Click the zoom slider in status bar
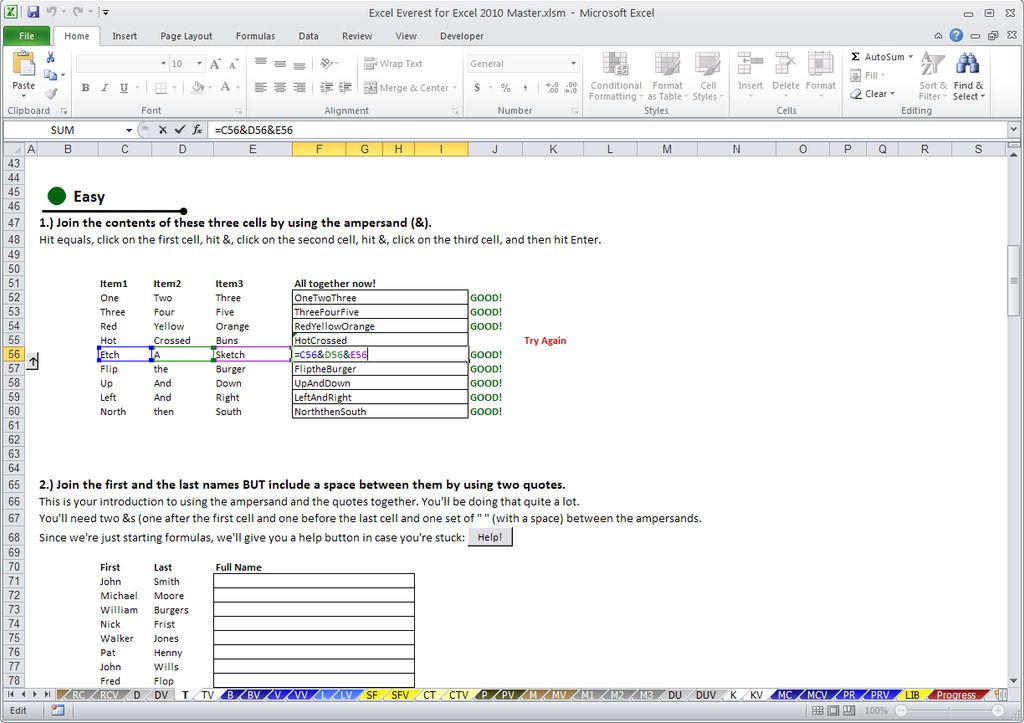The image size is (1024, 723). point(950,711)
